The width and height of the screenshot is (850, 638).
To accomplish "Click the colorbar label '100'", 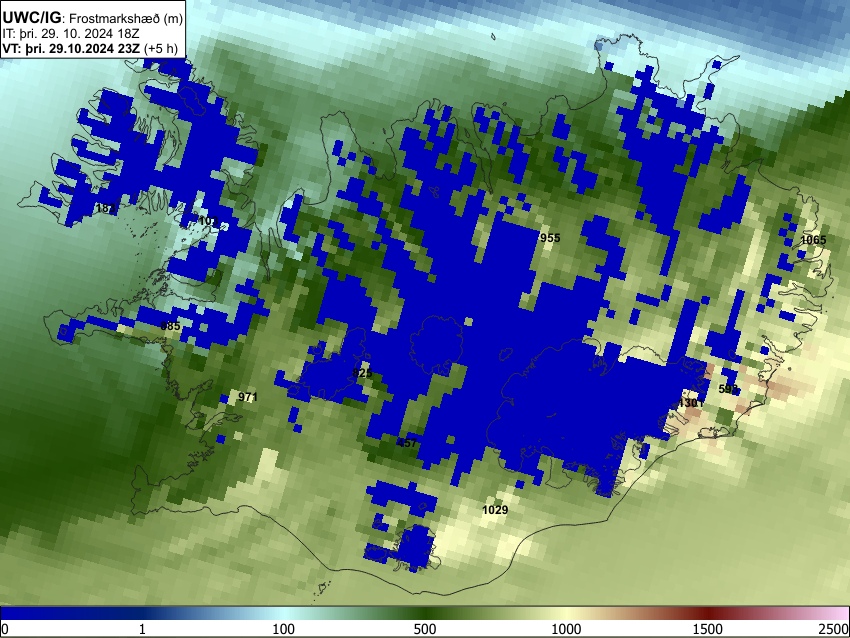I will coord(284,629).
